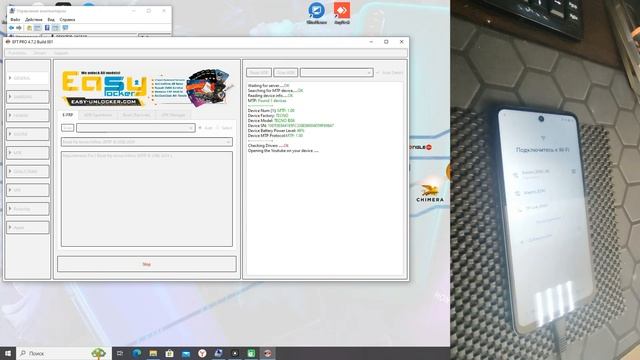Screen dimensions: 640x360
Task: Open Microsoft Store from the taskbar
Action: point(169,353)
